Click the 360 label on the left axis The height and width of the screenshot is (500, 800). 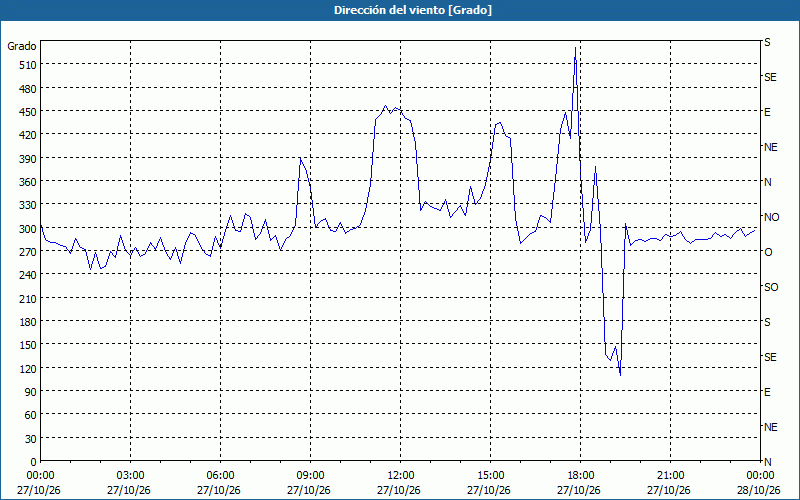pyautogui.click(x=28, y=182)
